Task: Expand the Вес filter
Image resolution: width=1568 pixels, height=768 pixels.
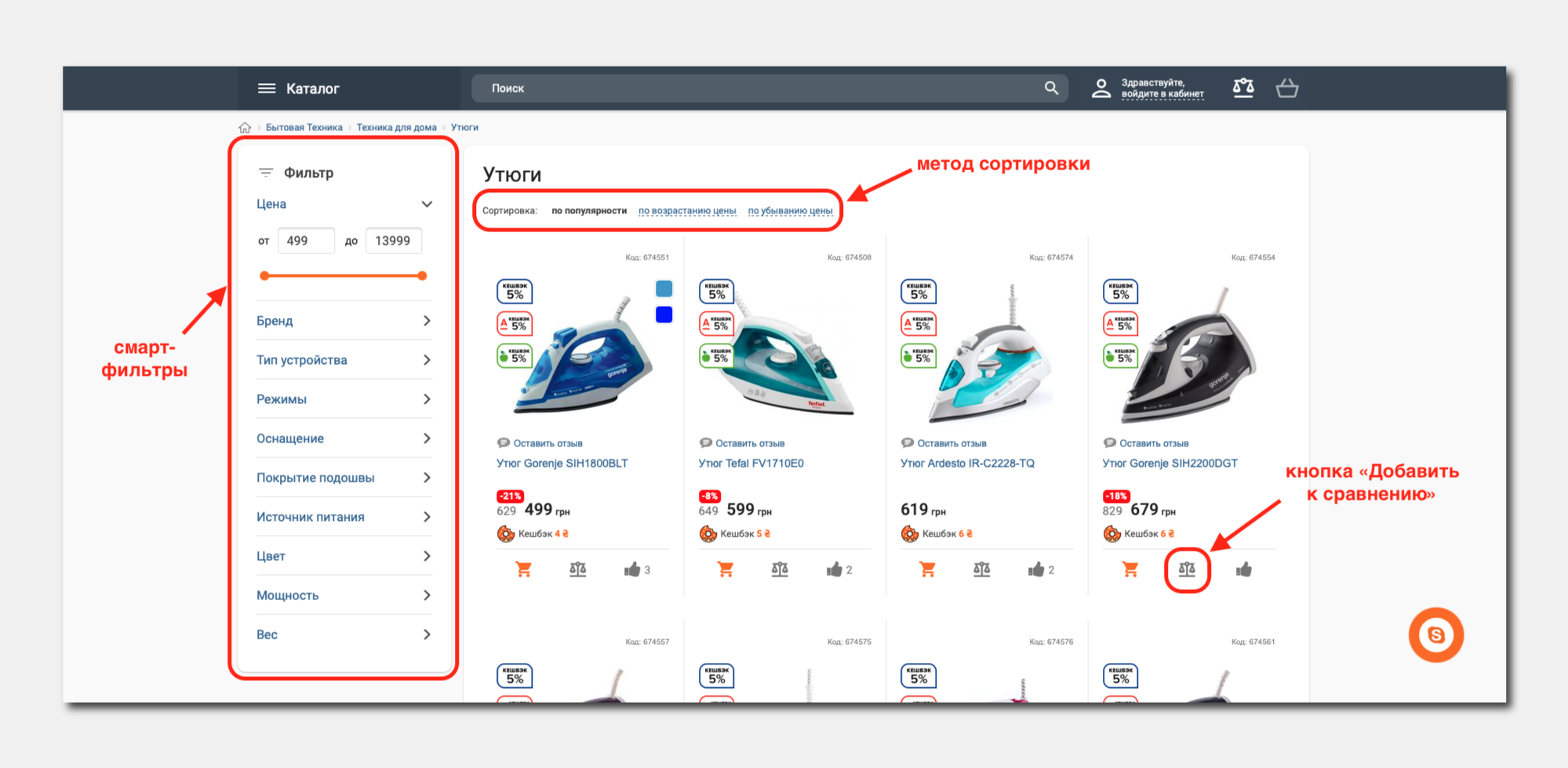Action: tap(344, 635)
